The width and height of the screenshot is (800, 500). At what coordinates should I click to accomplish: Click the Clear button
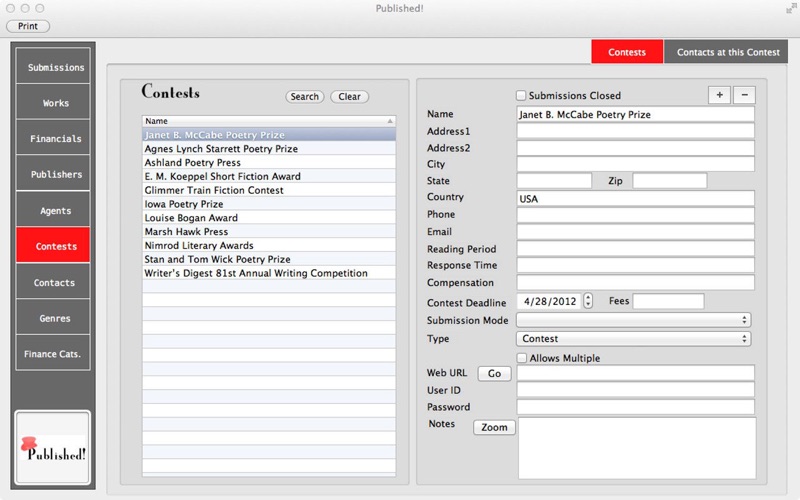tap(349, 96)
